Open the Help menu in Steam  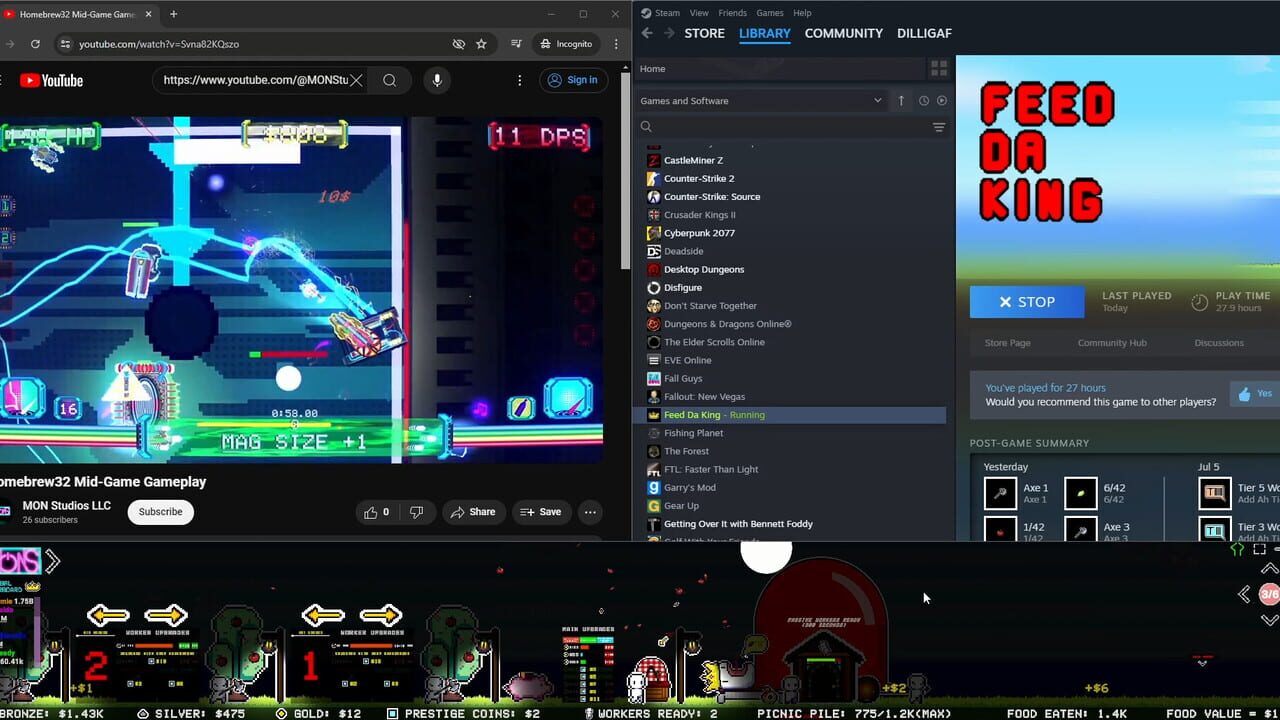802,13
